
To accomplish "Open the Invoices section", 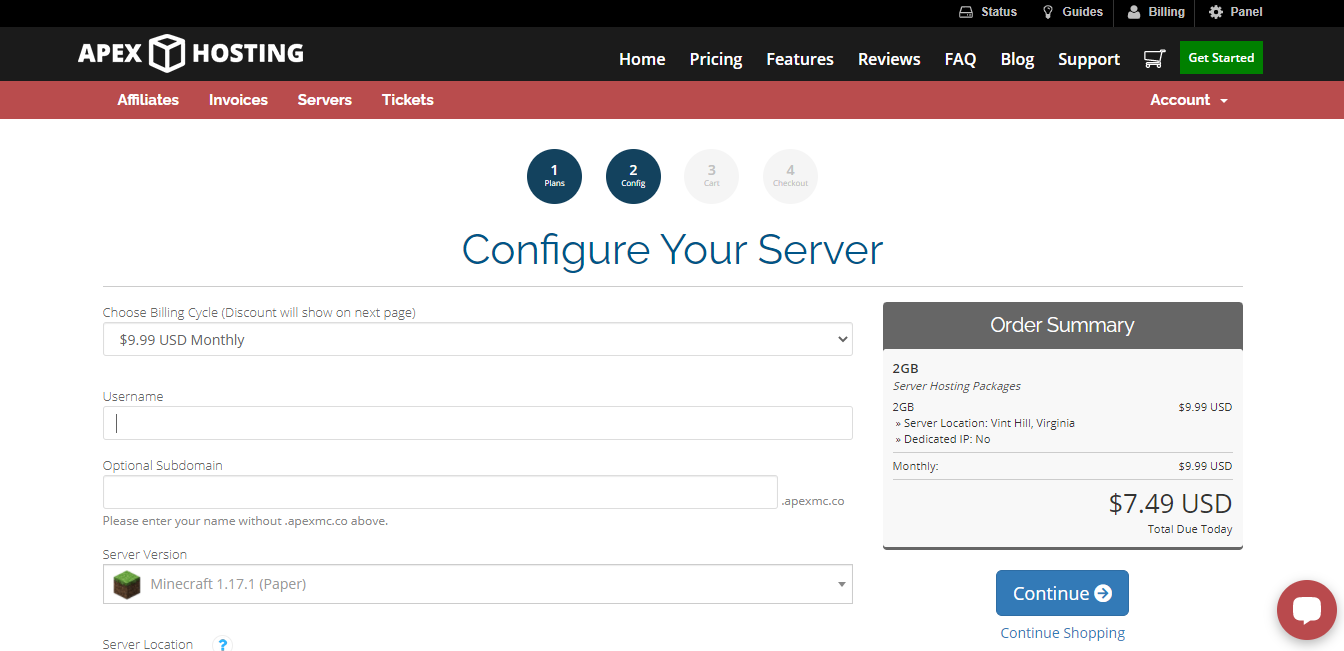I will pyautogui.click(x=238, y=100).
